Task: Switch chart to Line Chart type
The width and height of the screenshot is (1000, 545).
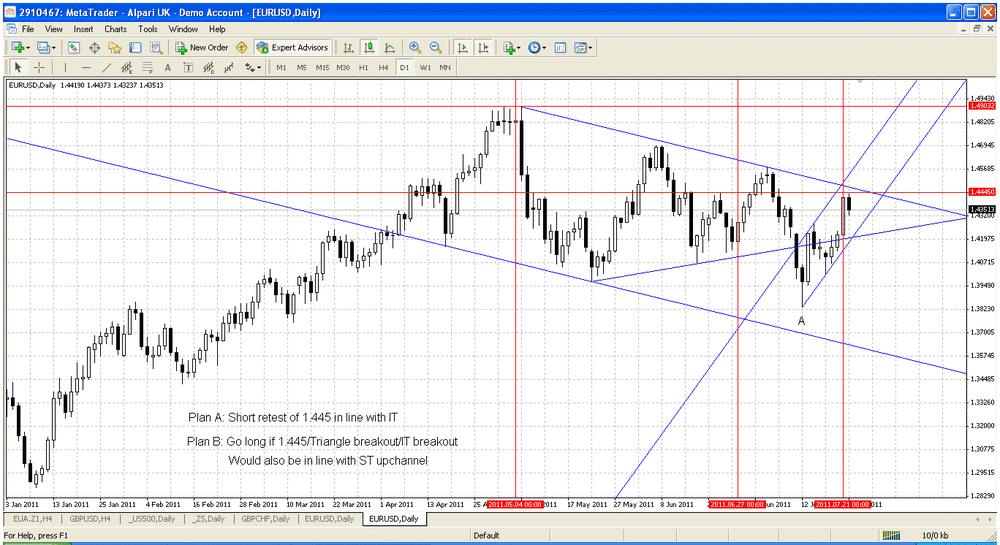Action: 389,47
